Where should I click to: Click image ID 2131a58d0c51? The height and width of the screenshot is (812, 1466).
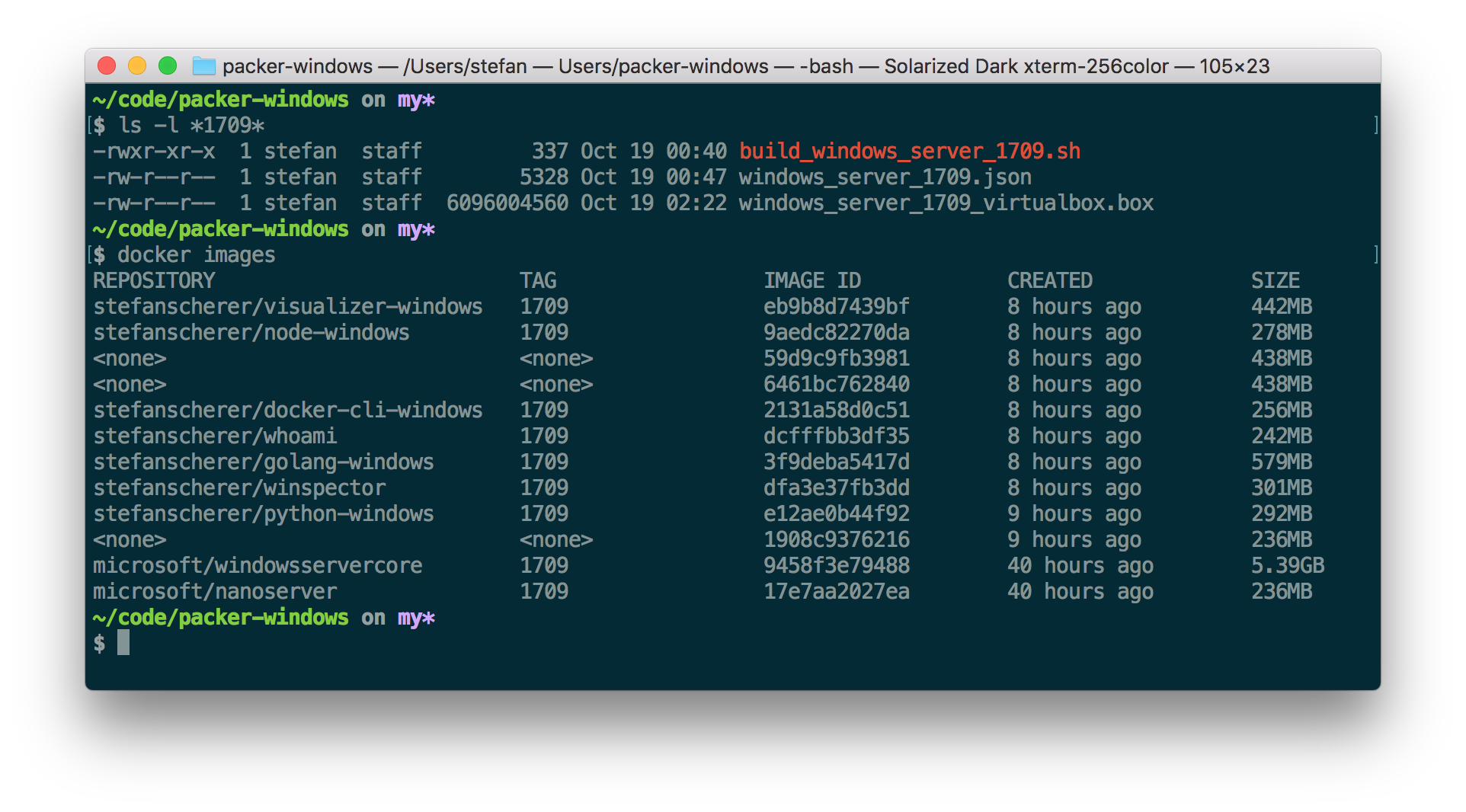tap(837, 411)
